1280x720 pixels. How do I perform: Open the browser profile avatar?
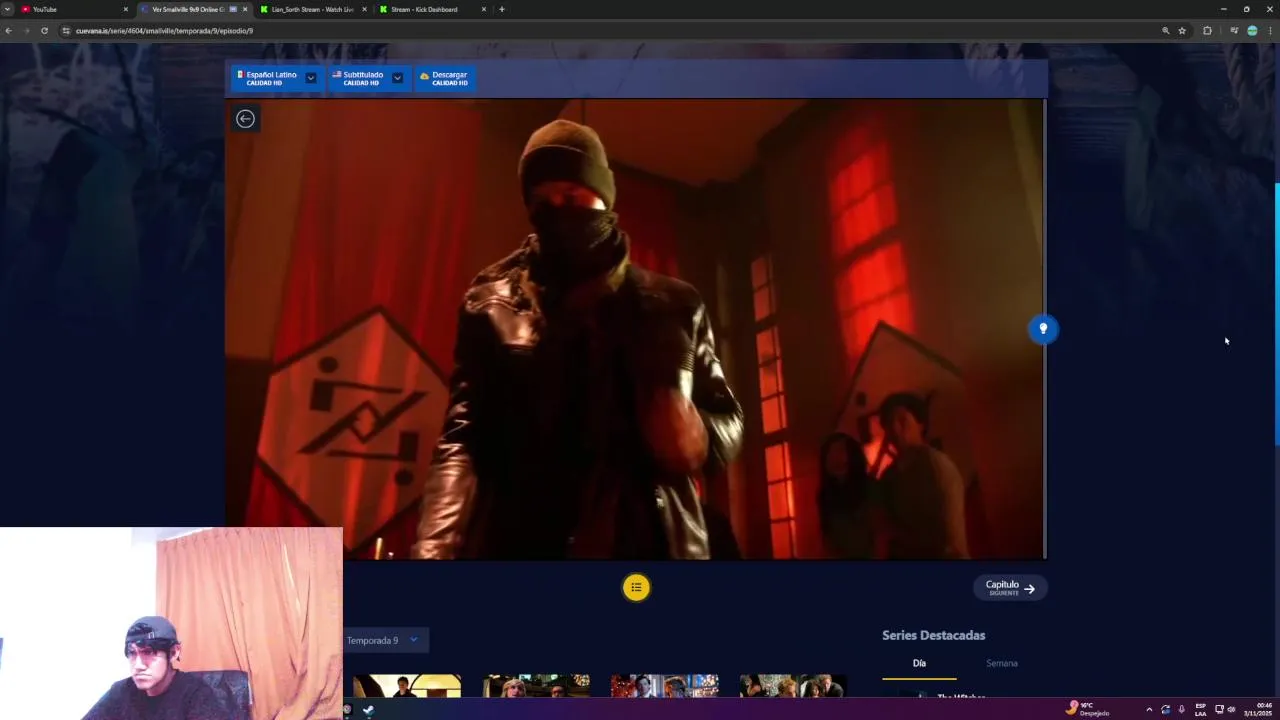(1252, 31)
